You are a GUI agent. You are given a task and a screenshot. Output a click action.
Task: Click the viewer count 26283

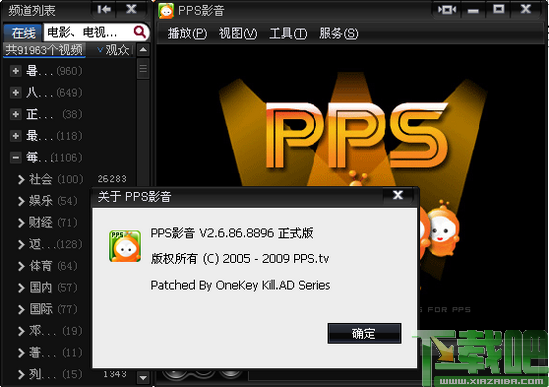tap(112, 179)
